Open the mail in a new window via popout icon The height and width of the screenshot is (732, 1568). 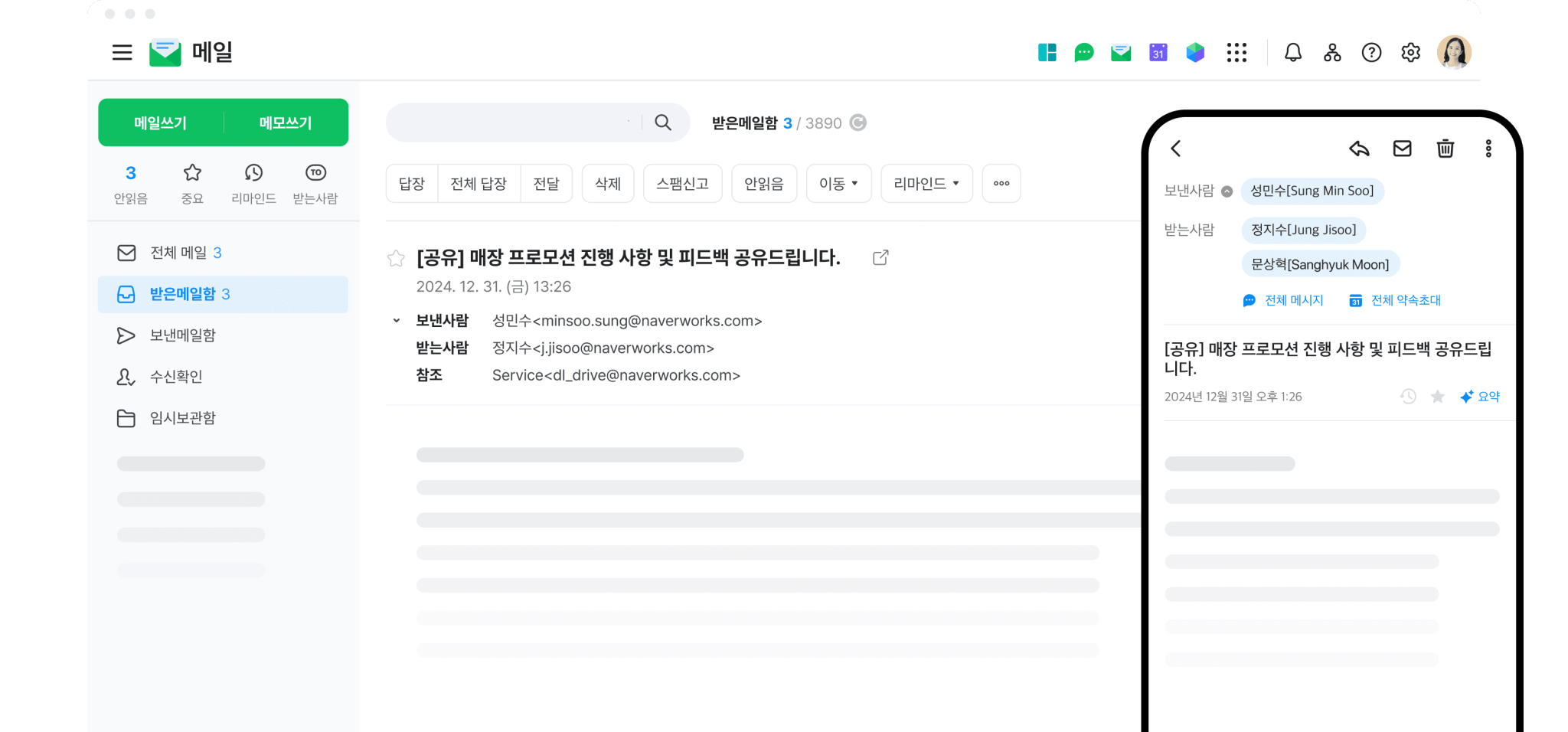pyautogui.click(x=880, y=257)
